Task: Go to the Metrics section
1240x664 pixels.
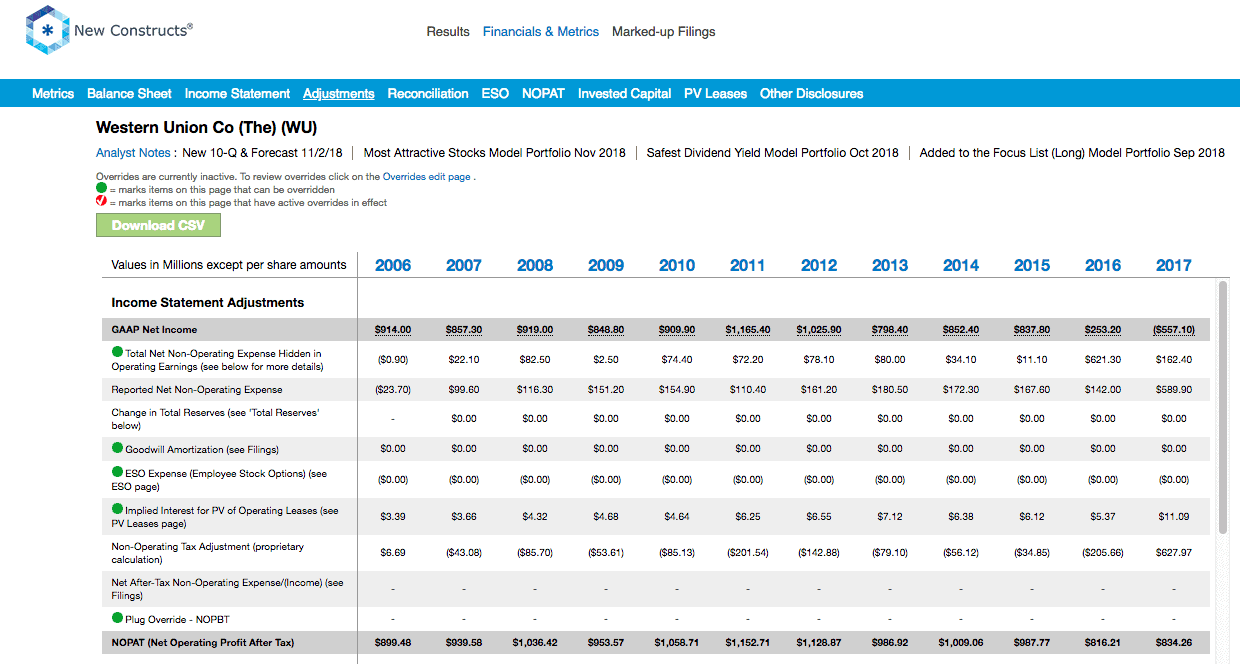Action: click(x=53, y=93)
